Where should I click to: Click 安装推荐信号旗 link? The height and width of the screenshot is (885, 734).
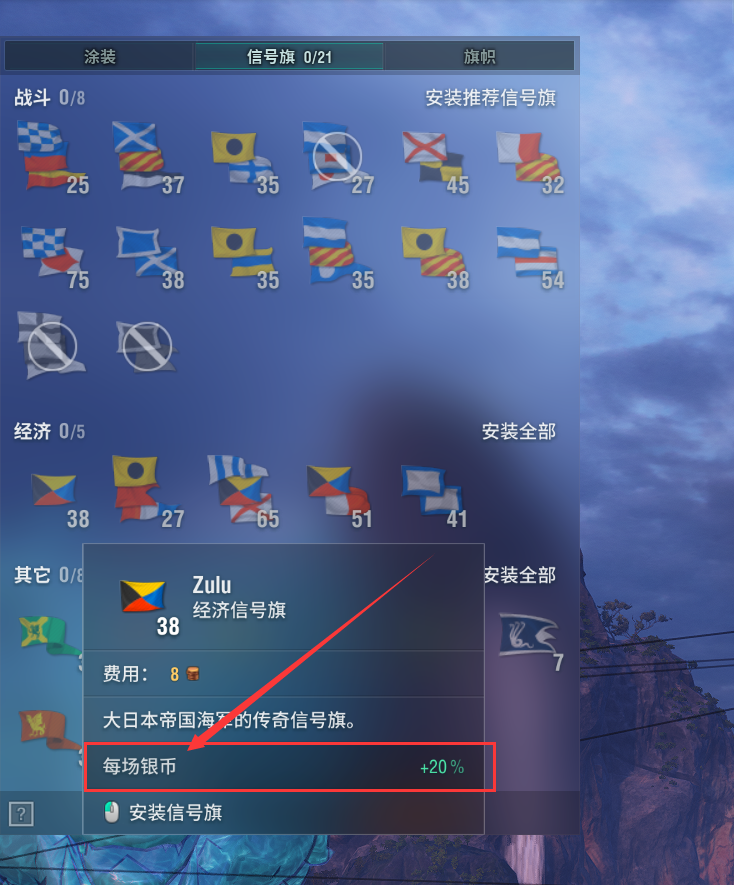point(490,98)
